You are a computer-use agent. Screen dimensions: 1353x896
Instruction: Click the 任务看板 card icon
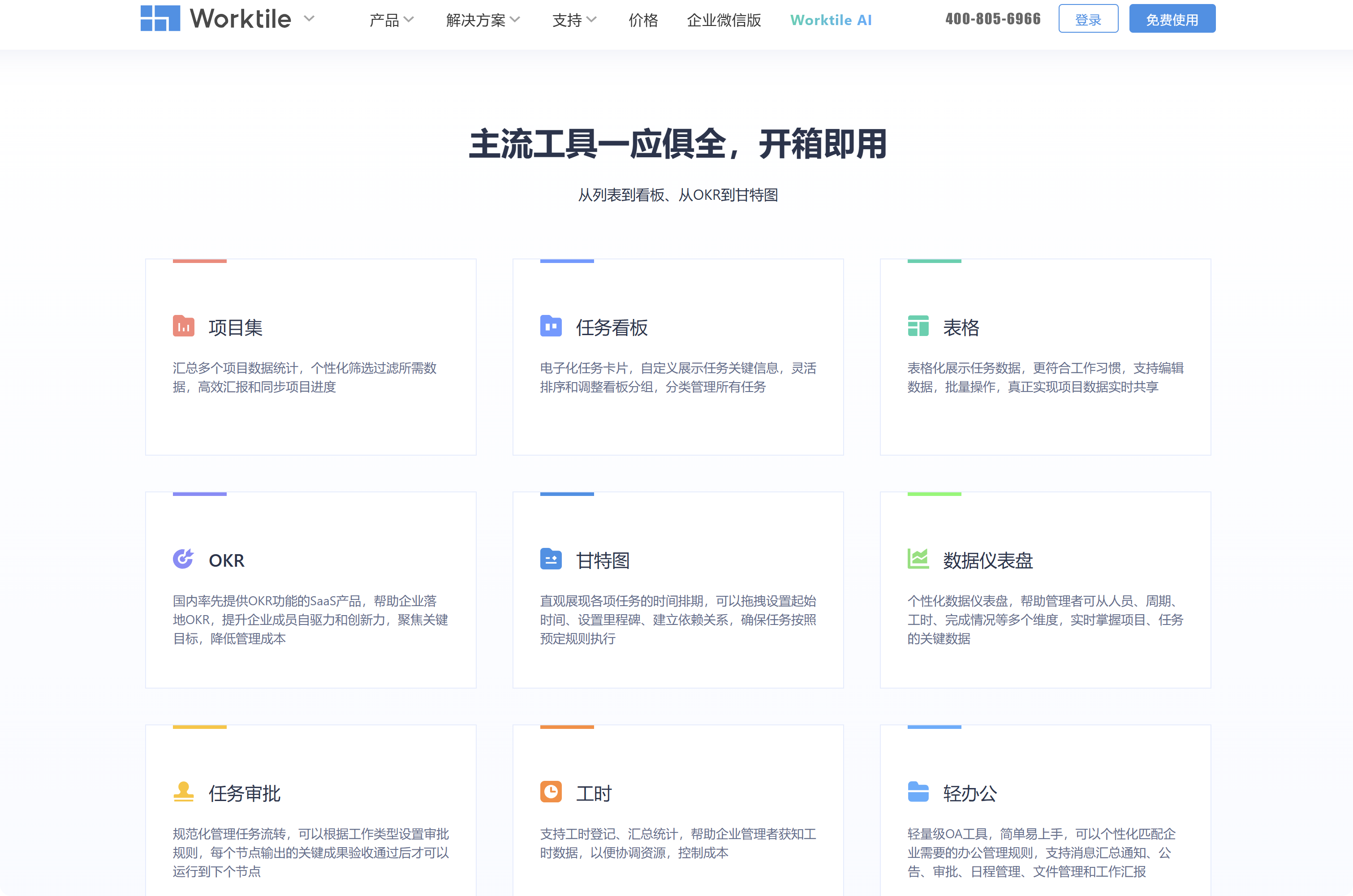coord(552,326)
